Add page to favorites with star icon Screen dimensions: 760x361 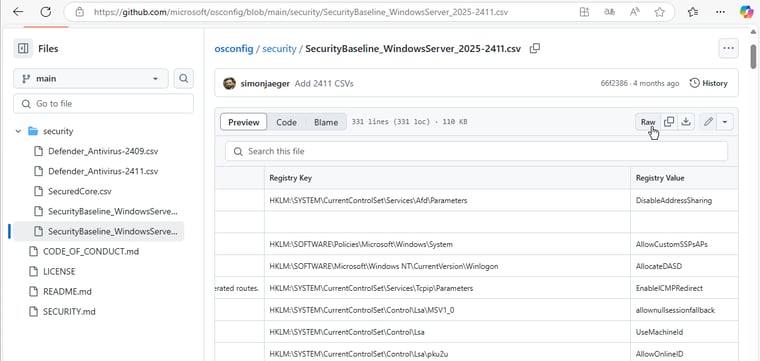click(x=659, y=12)
